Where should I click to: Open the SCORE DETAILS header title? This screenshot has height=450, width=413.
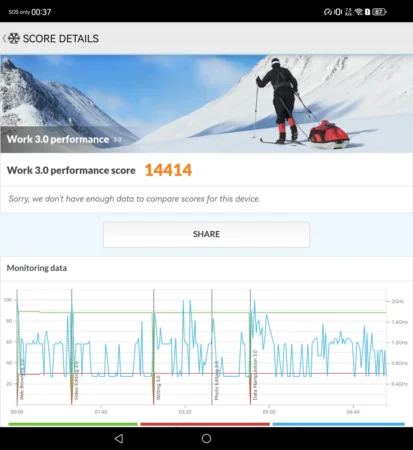(x=61, y=39)
